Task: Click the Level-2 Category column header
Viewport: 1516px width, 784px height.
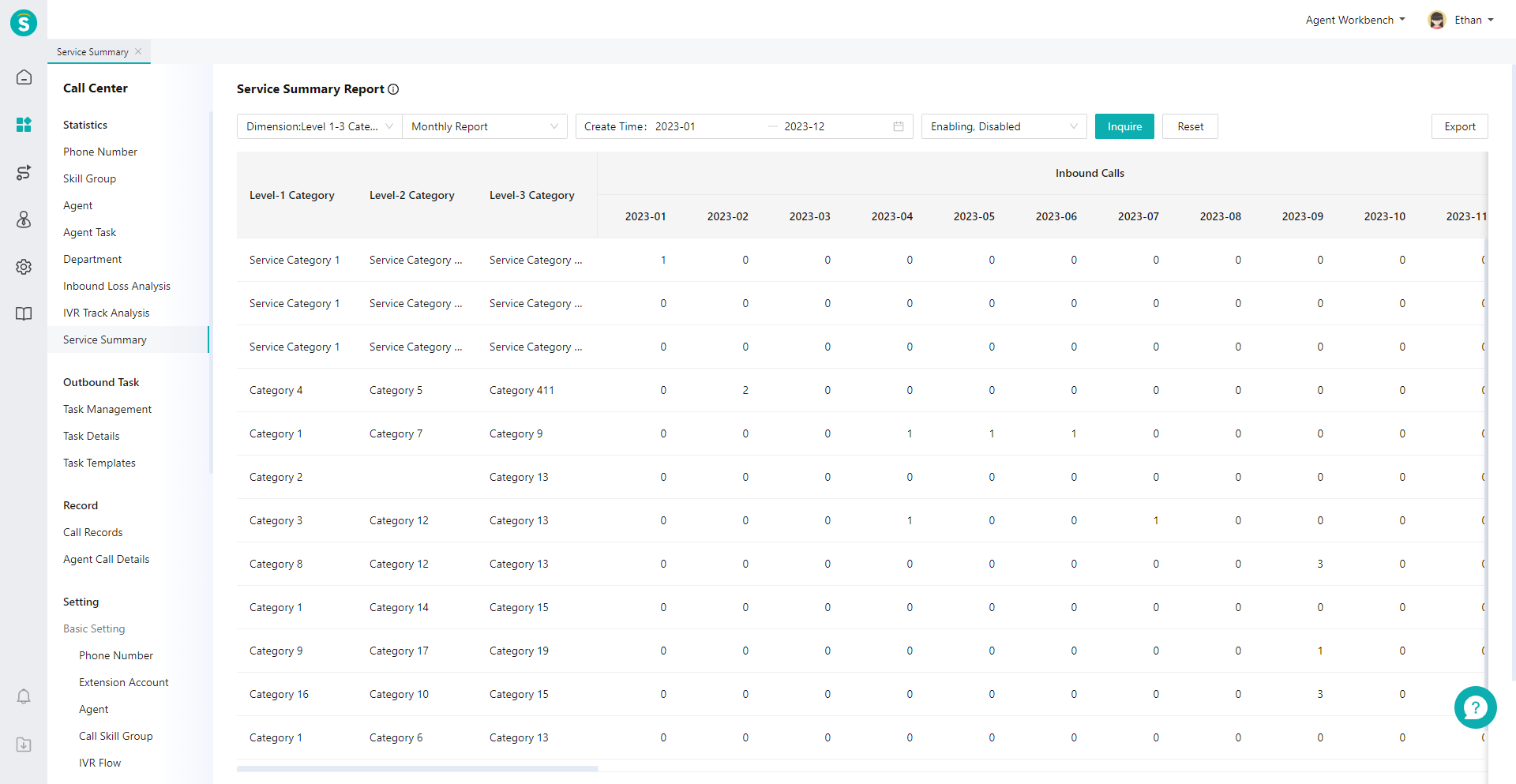Action: [x=412, y=195]
